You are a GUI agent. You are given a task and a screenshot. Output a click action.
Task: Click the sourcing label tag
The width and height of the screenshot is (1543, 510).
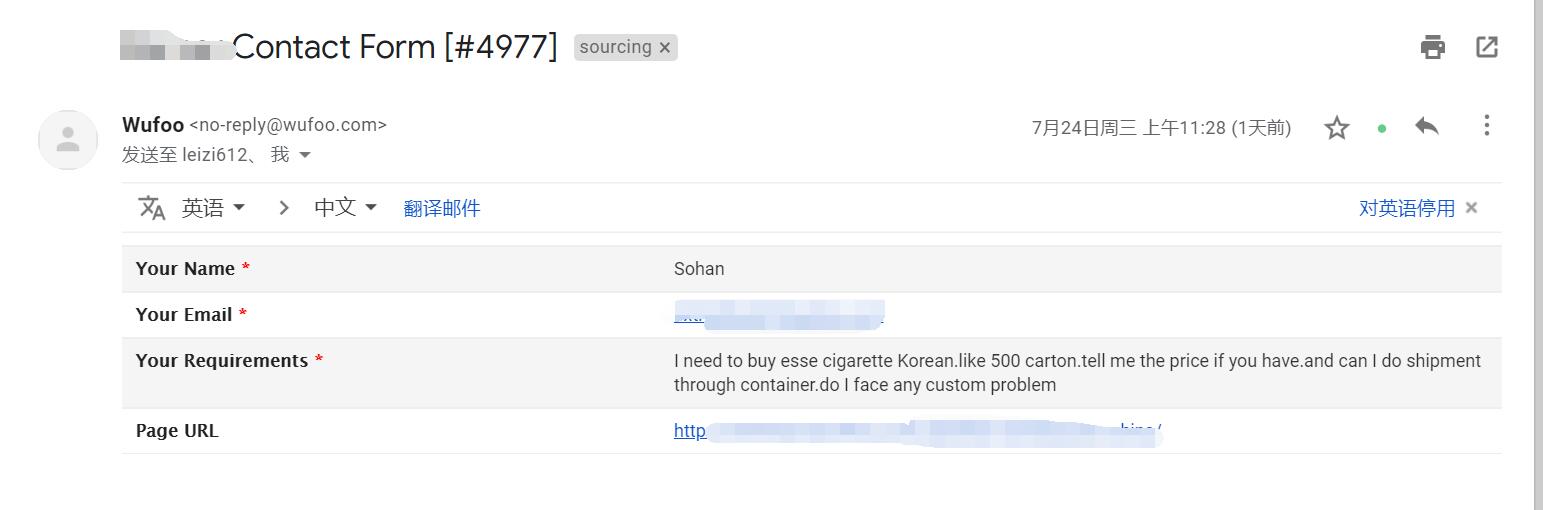tap(614, 47)
